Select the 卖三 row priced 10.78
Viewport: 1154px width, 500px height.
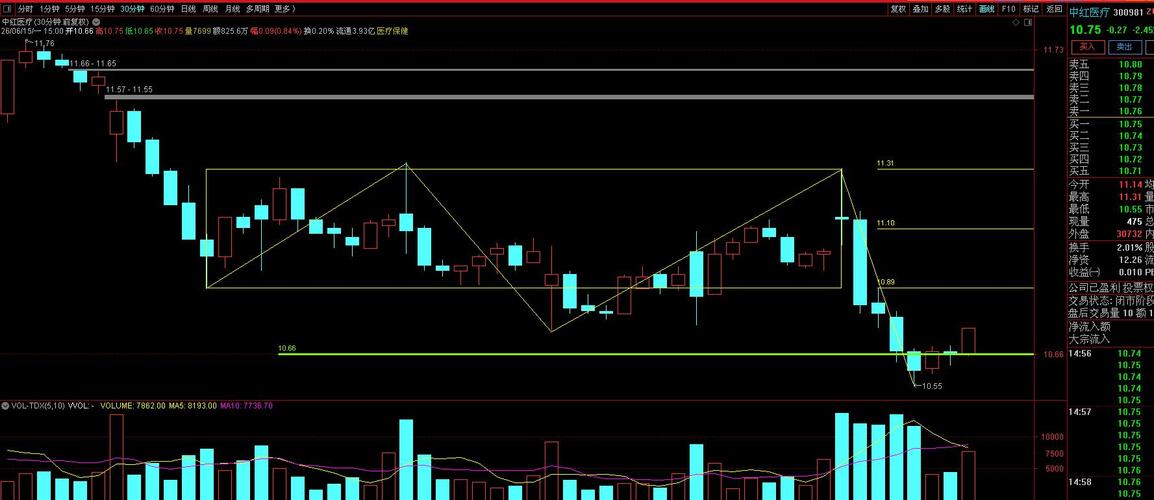point(1111,88)
